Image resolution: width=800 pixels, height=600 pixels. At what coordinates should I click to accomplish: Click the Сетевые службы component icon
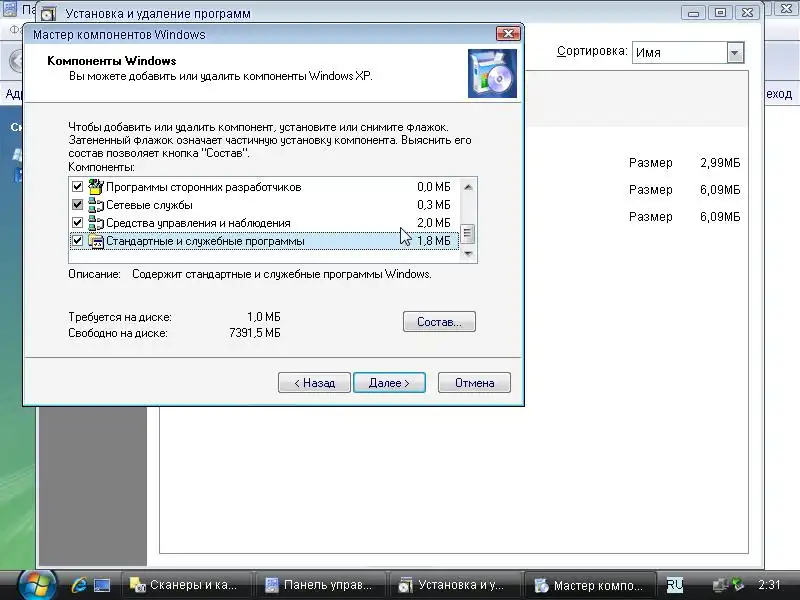(95, 205)
